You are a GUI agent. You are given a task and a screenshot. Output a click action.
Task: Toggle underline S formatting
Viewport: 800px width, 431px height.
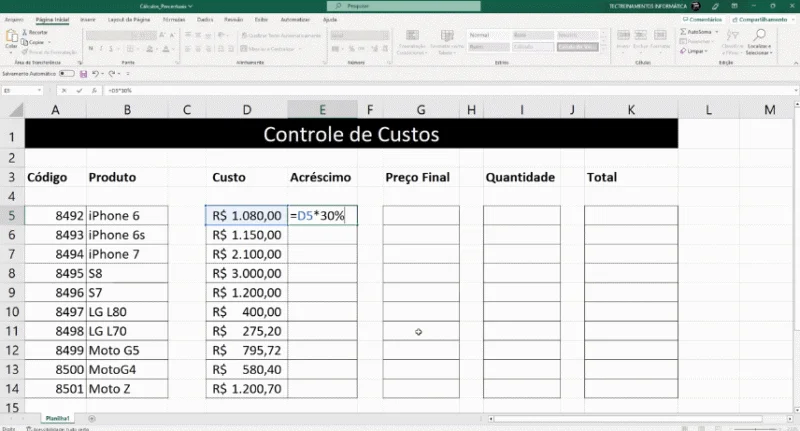click(111, 49)
